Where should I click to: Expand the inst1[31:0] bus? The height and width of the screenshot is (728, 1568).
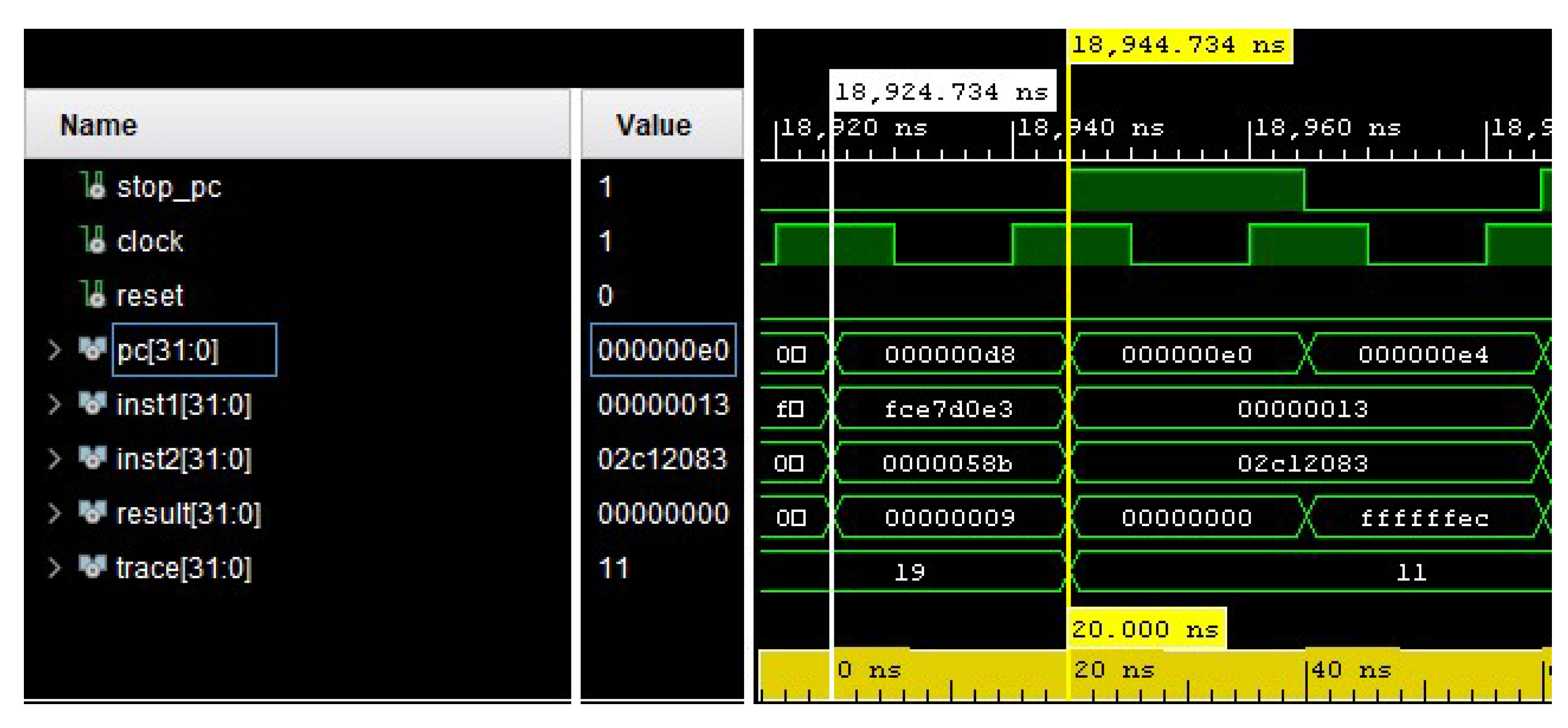coord(55,404)
